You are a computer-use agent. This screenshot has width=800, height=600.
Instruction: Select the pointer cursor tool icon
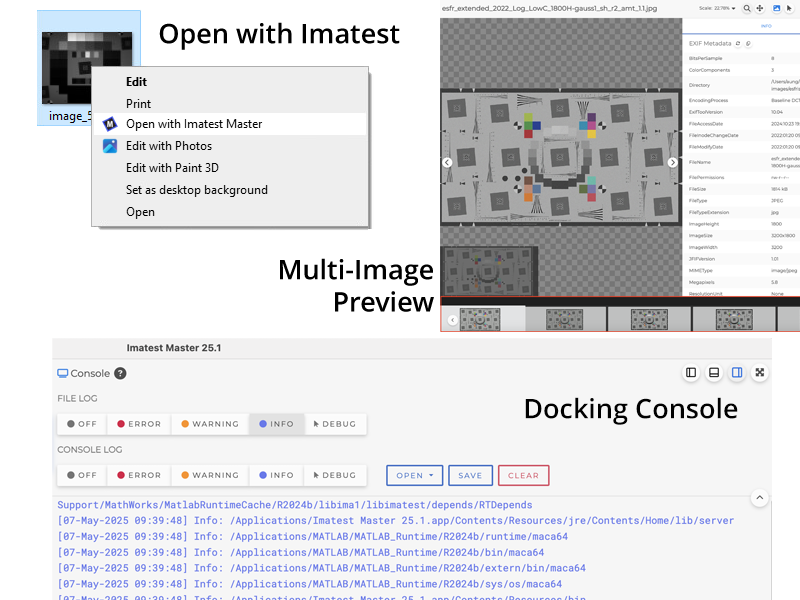789,8
